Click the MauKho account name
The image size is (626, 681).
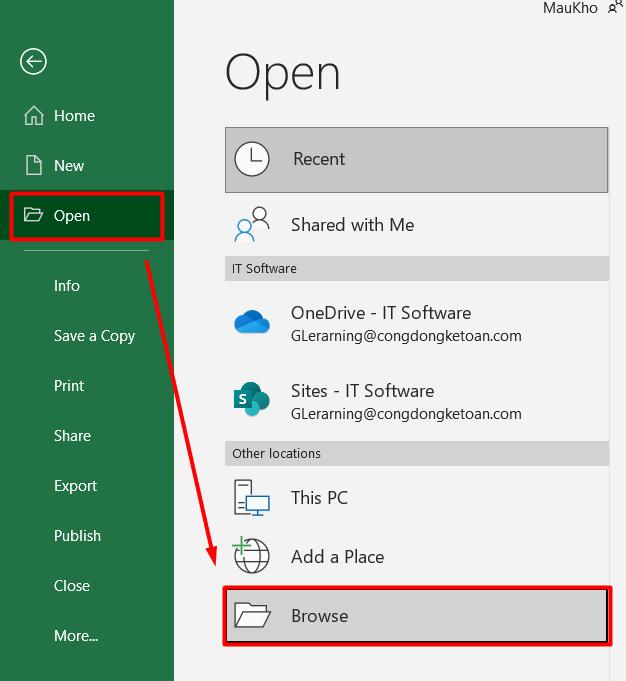coord(570,7)
